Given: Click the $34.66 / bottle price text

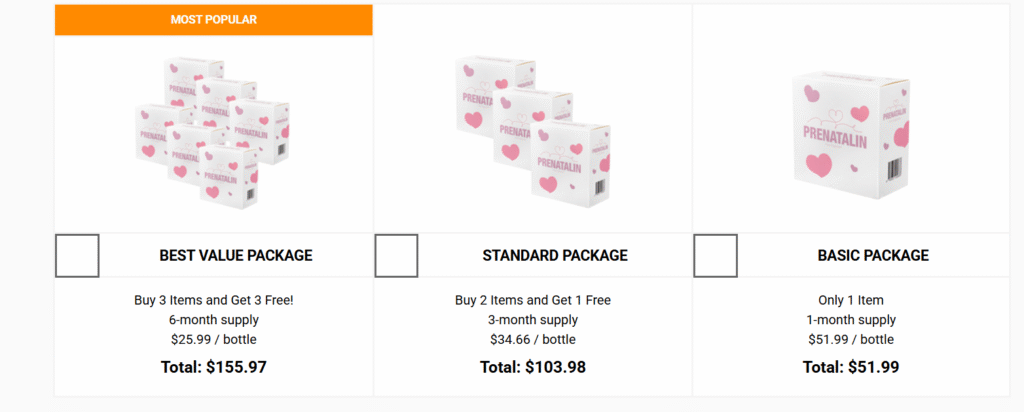Looking at the screenshot, I should [x=533, y=340].
